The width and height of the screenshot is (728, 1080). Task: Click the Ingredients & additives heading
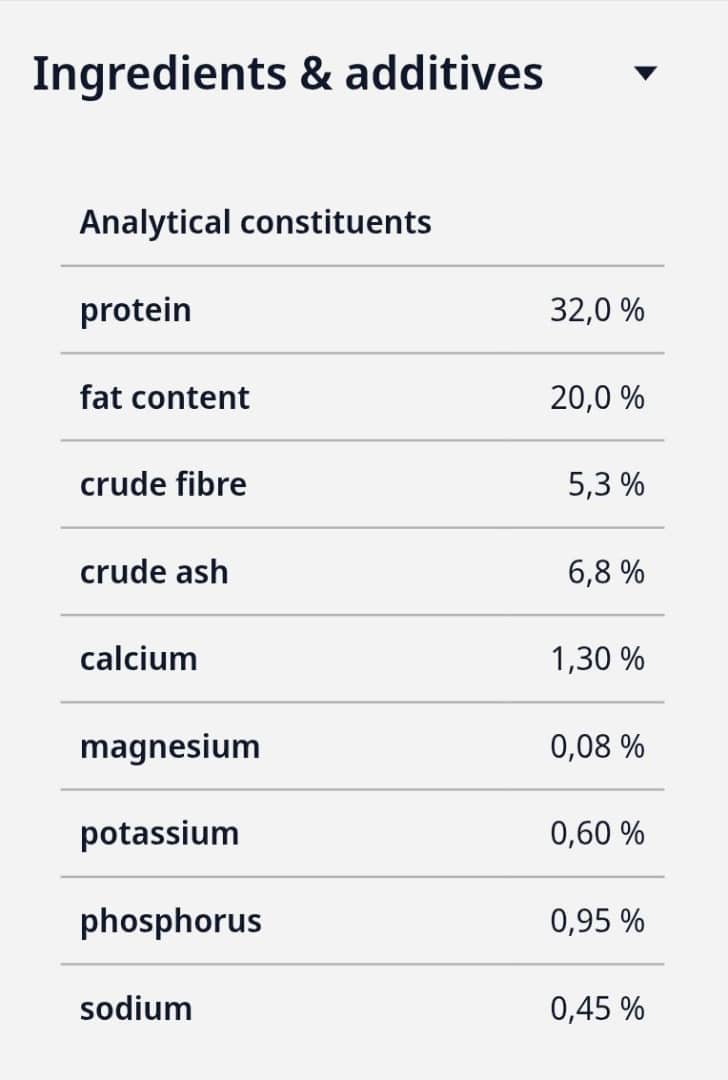click(x=288, y=74)
